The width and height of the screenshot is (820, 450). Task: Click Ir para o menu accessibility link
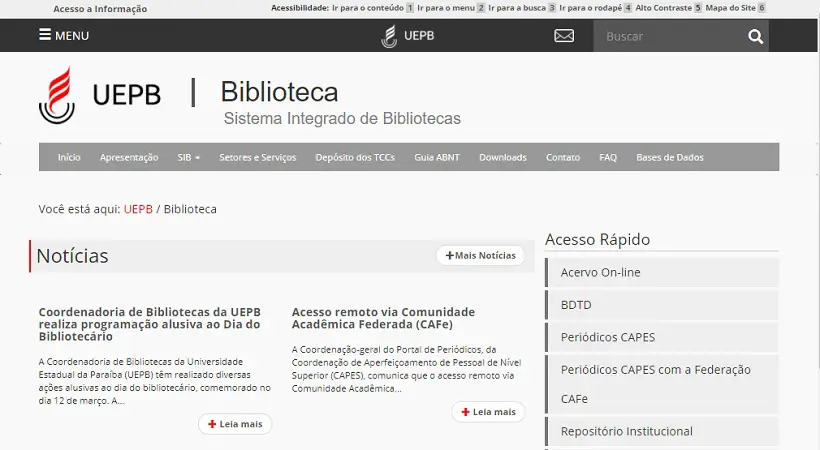click(x=451, y=8)
